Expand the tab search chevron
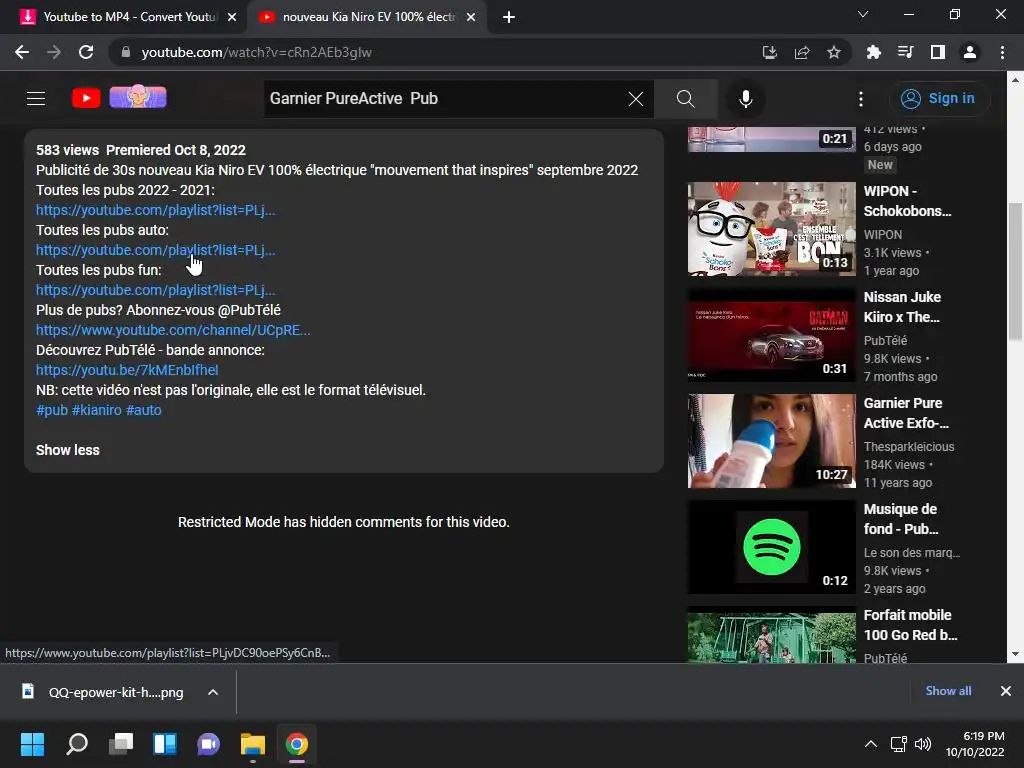 pyautogui.click(x=863, y=14)
